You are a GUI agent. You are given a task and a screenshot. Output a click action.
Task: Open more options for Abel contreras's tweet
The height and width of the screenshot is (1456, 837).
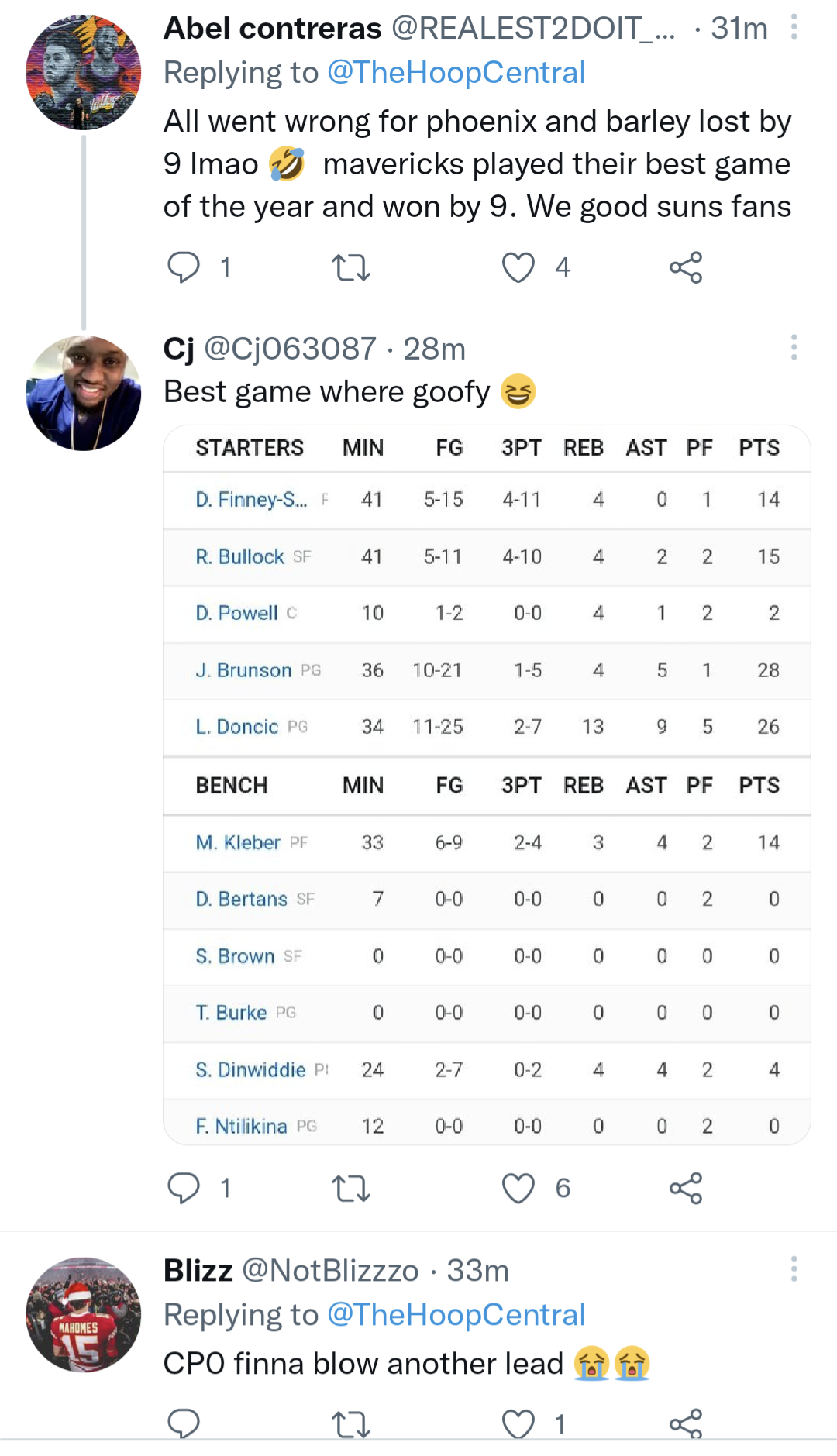[x=794, y=28]
